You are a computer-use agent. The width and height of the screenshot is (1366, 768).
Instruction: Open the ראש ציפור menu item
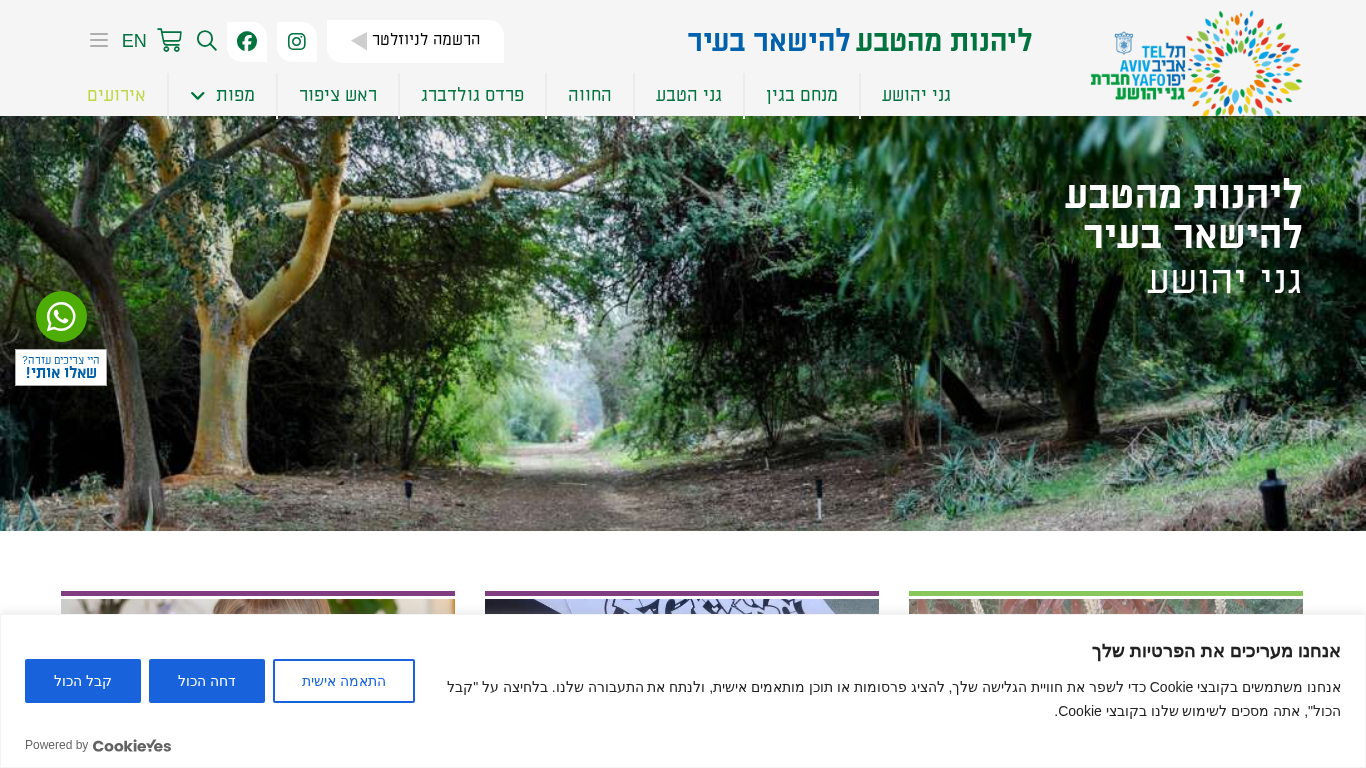click(338, 95)
